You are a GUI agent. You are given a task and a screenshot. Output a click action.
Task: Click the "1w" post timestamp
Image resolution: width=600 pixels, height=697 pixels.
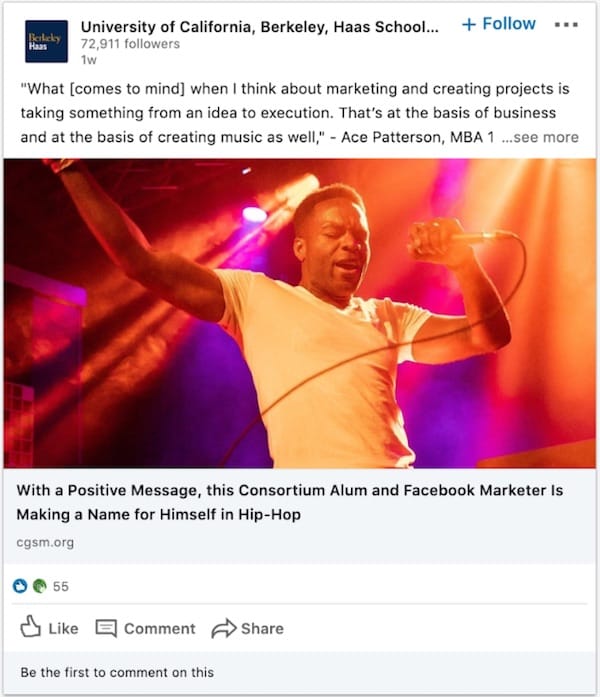pos(88,60)
